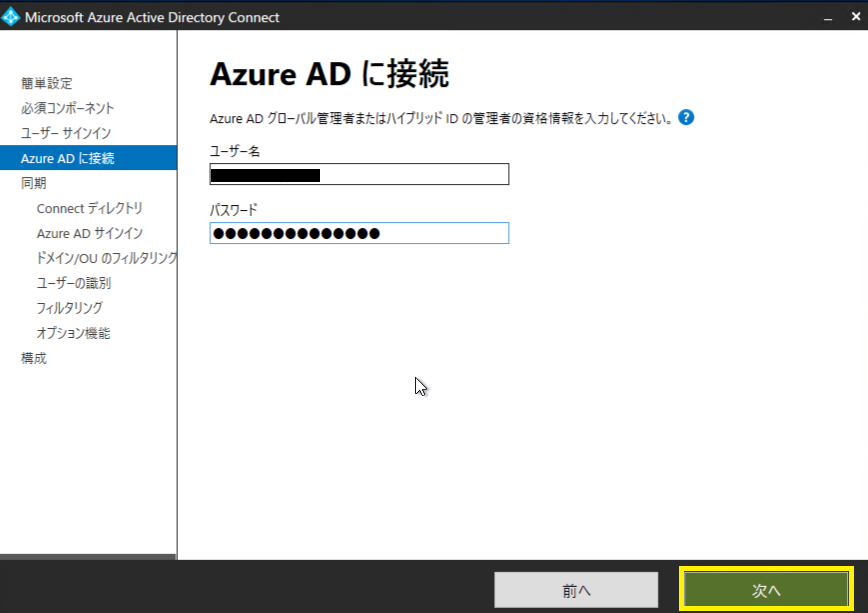Open ドメイン/OU のフィルタリング step

point(106,258)
